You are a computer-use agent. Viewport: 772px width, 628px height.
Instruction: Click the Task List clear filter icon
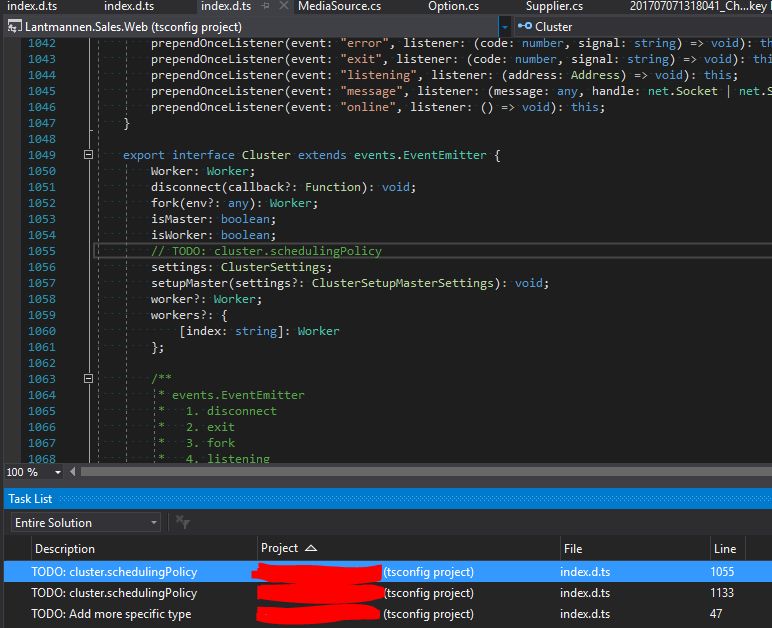183,522
